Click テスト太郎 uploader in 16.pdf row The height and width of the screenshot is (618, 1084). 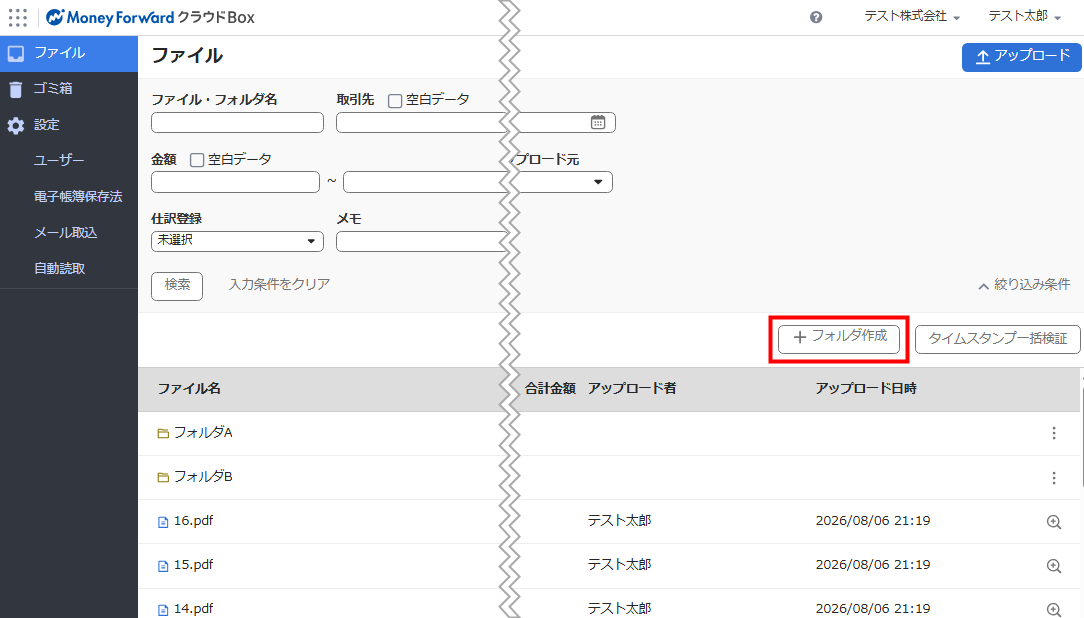coord(619,521)
